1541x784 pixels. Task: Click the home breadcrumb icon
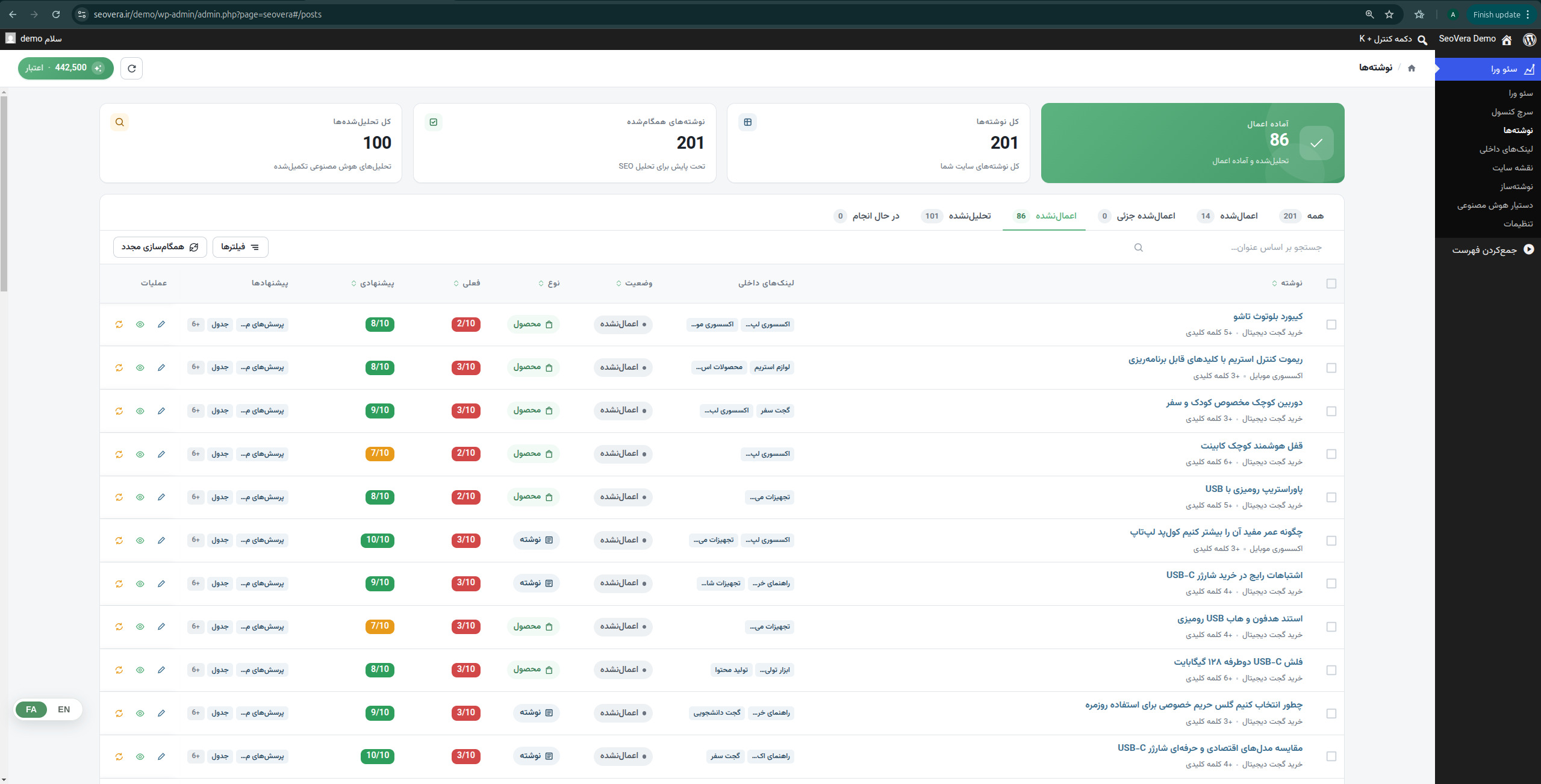[x=1412, y=68]
